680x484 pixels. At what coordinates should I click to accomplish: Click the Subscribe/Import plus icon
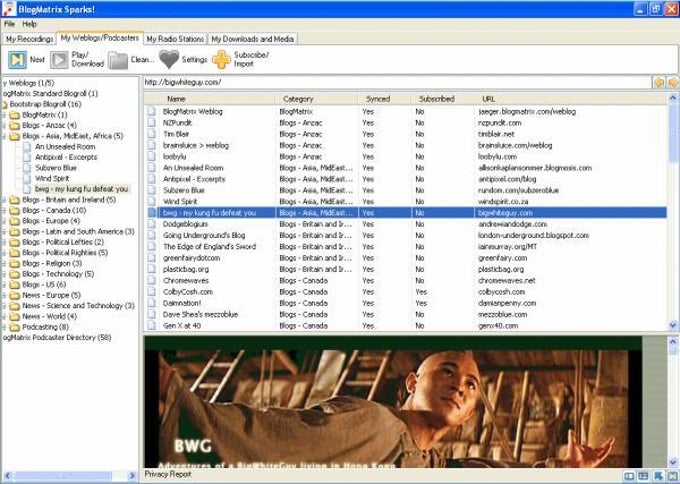click(x=221, y=59)
